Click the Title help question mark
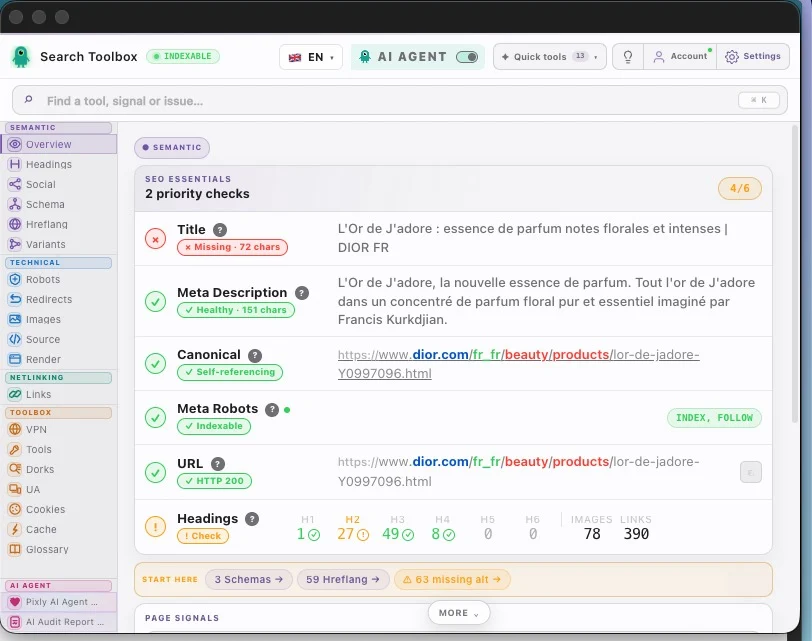Screen dimensions: 812x641 pos(220,230)
